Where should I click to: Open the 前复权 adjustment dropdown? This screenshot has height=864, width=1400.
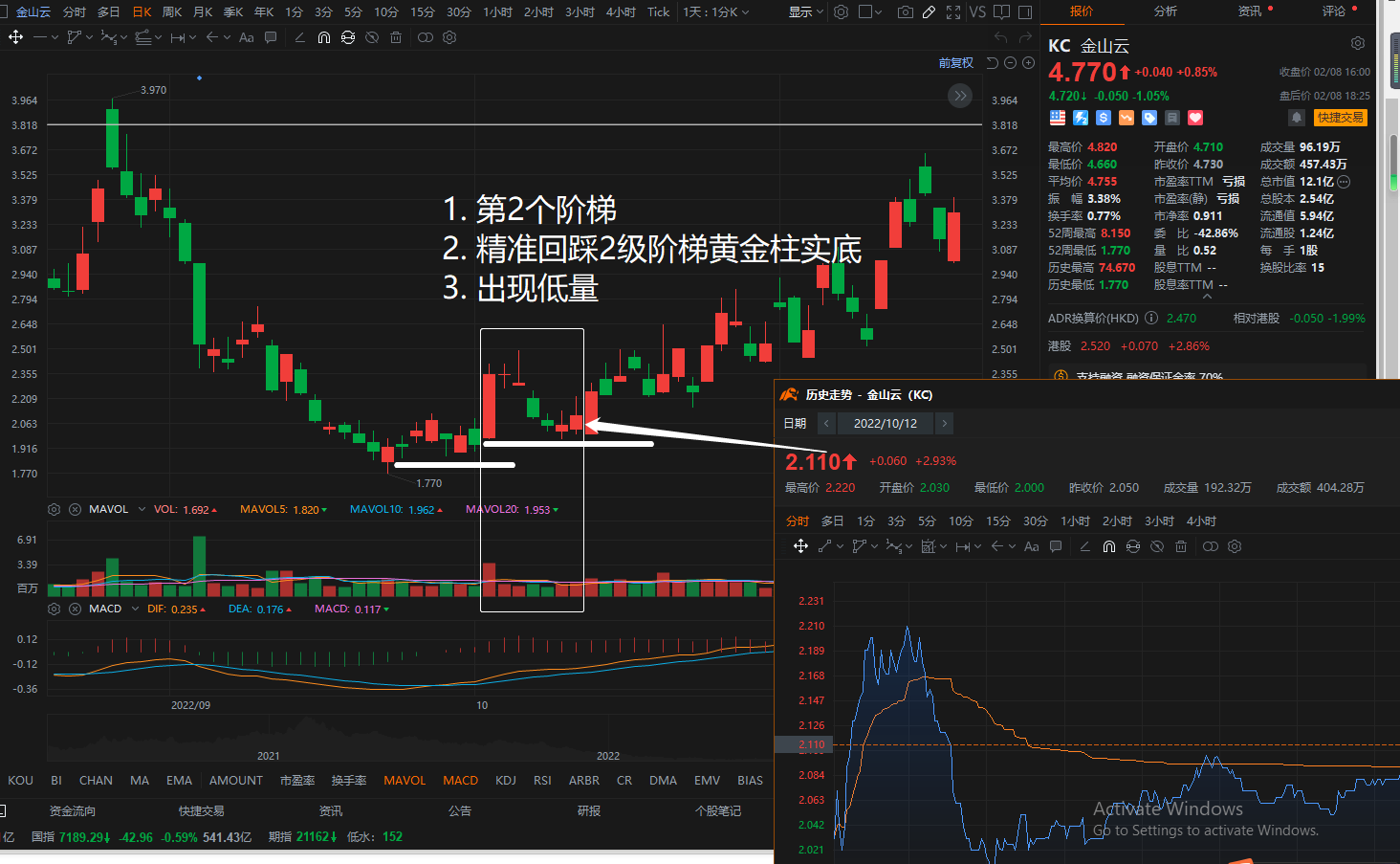(x=956, y=63)
